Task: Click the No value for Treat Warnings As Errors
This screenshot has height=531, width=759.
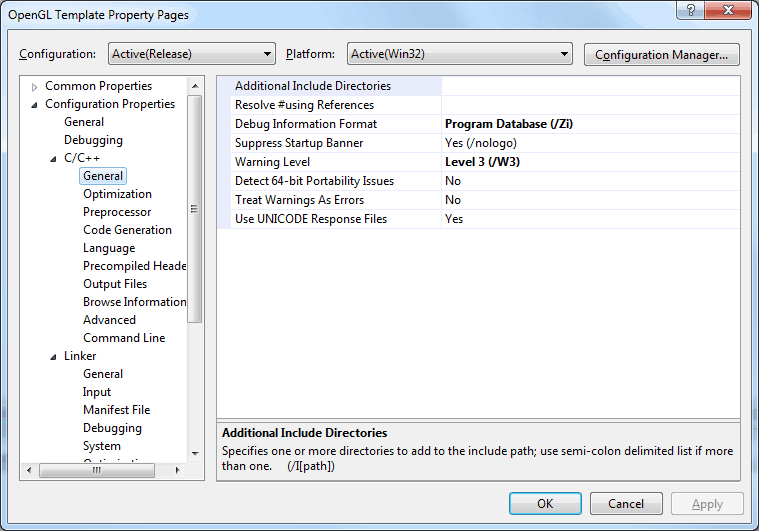Action: pos(591,200)
